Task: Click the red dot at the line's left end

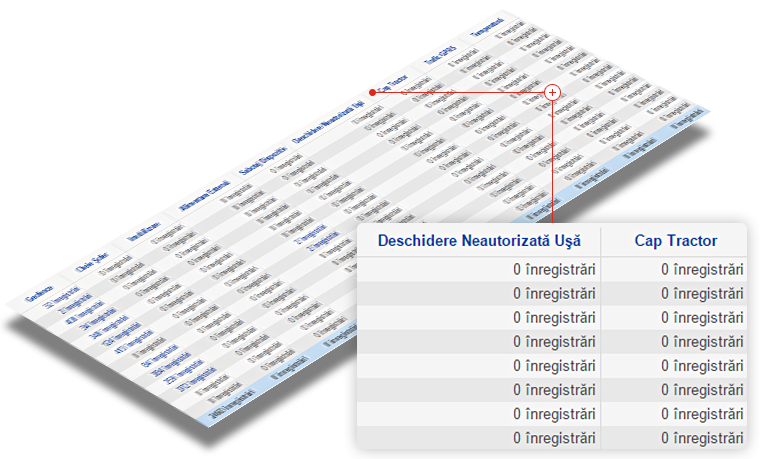Action: click(x=372, y=92)
